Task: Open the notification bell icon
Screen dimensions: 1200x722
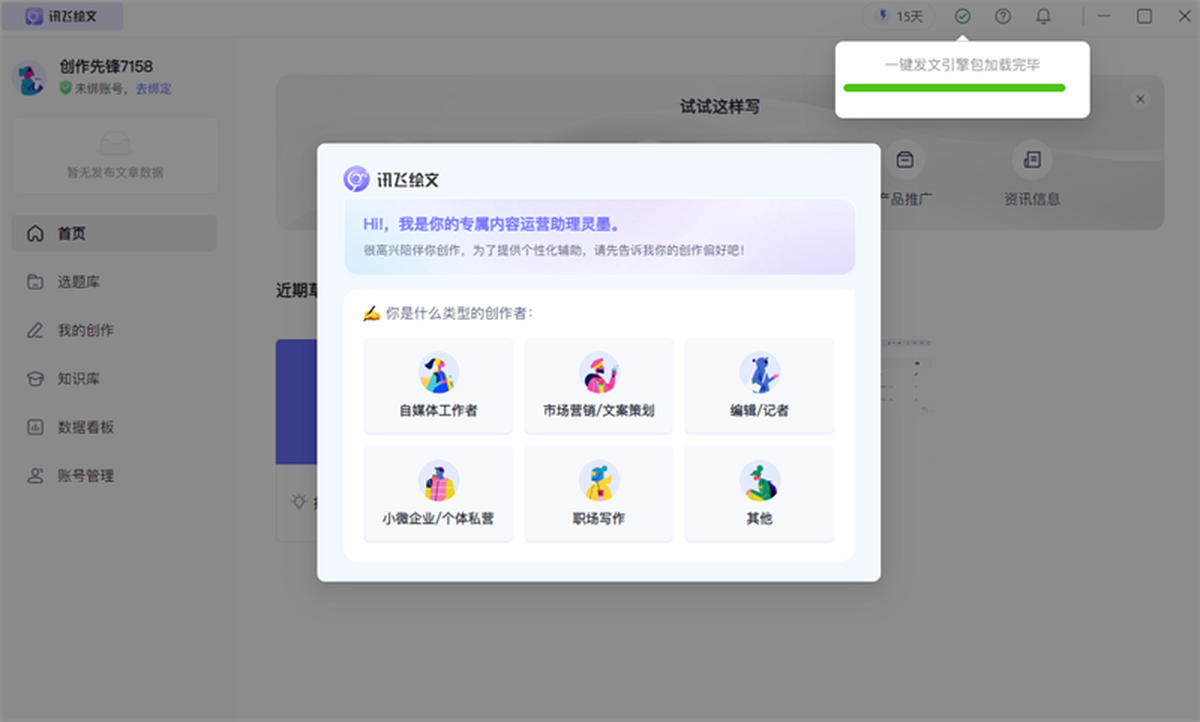Action: [x=1043, y=16]
